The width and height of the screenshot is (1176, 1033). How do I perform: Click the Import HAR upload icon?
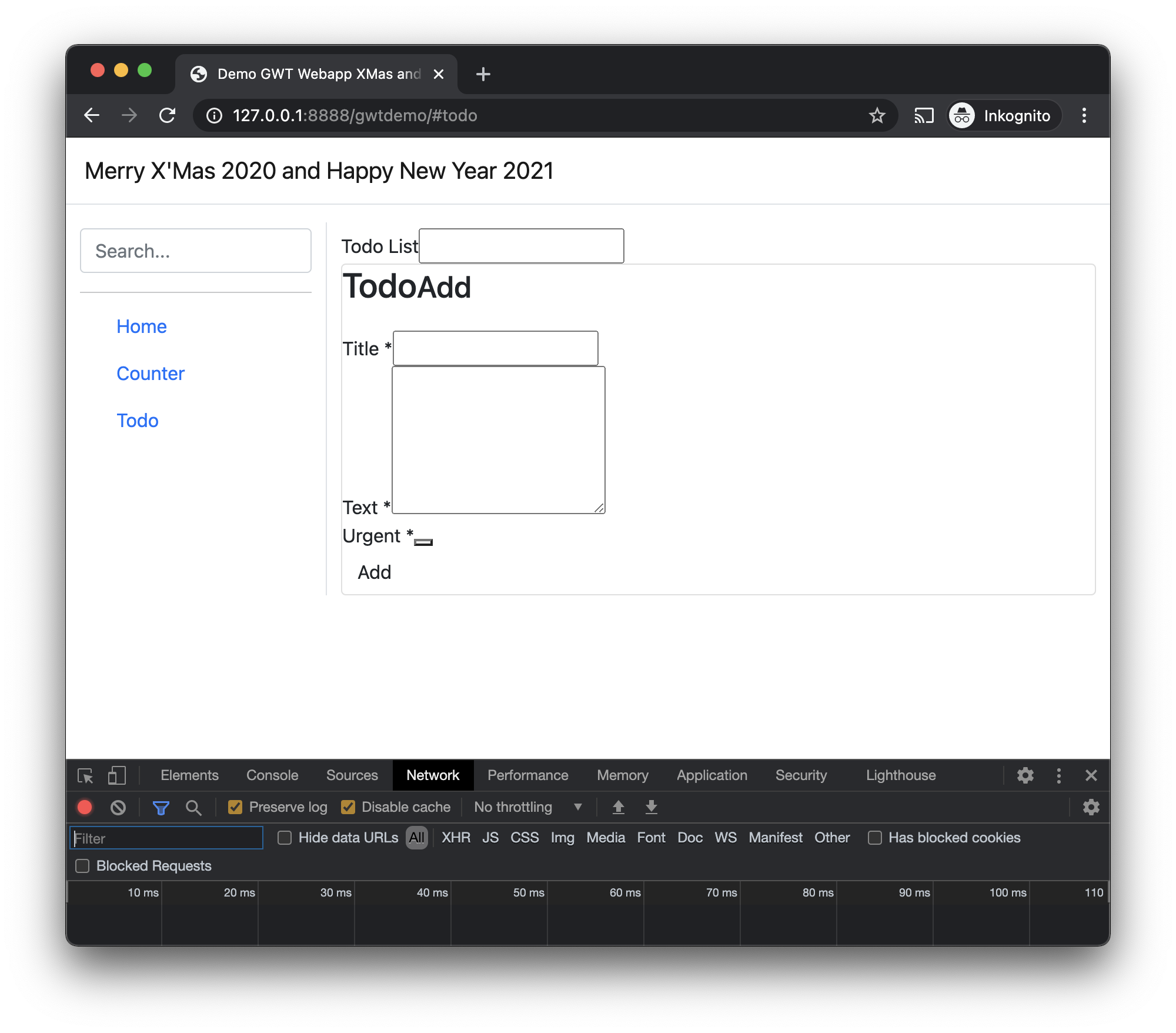pyautogui.click(x=618, y=807)
